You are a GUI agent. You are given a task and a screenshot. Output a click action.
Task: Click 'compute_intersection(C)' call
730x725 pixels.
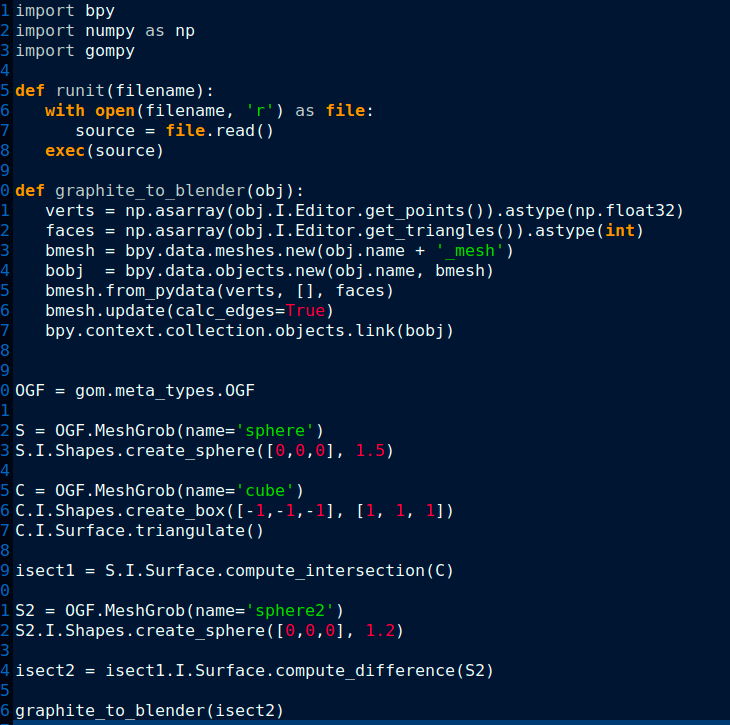click(x=339, y=570)
